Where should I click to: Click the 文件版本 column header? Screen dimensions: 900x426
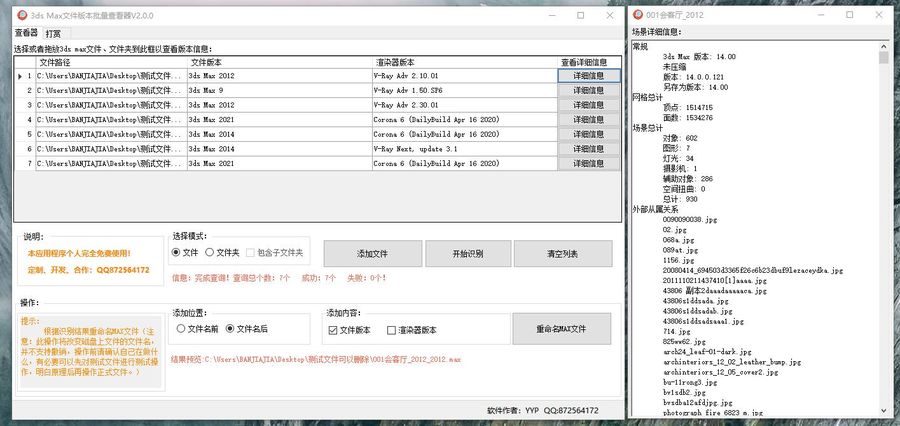click(280, 62)
